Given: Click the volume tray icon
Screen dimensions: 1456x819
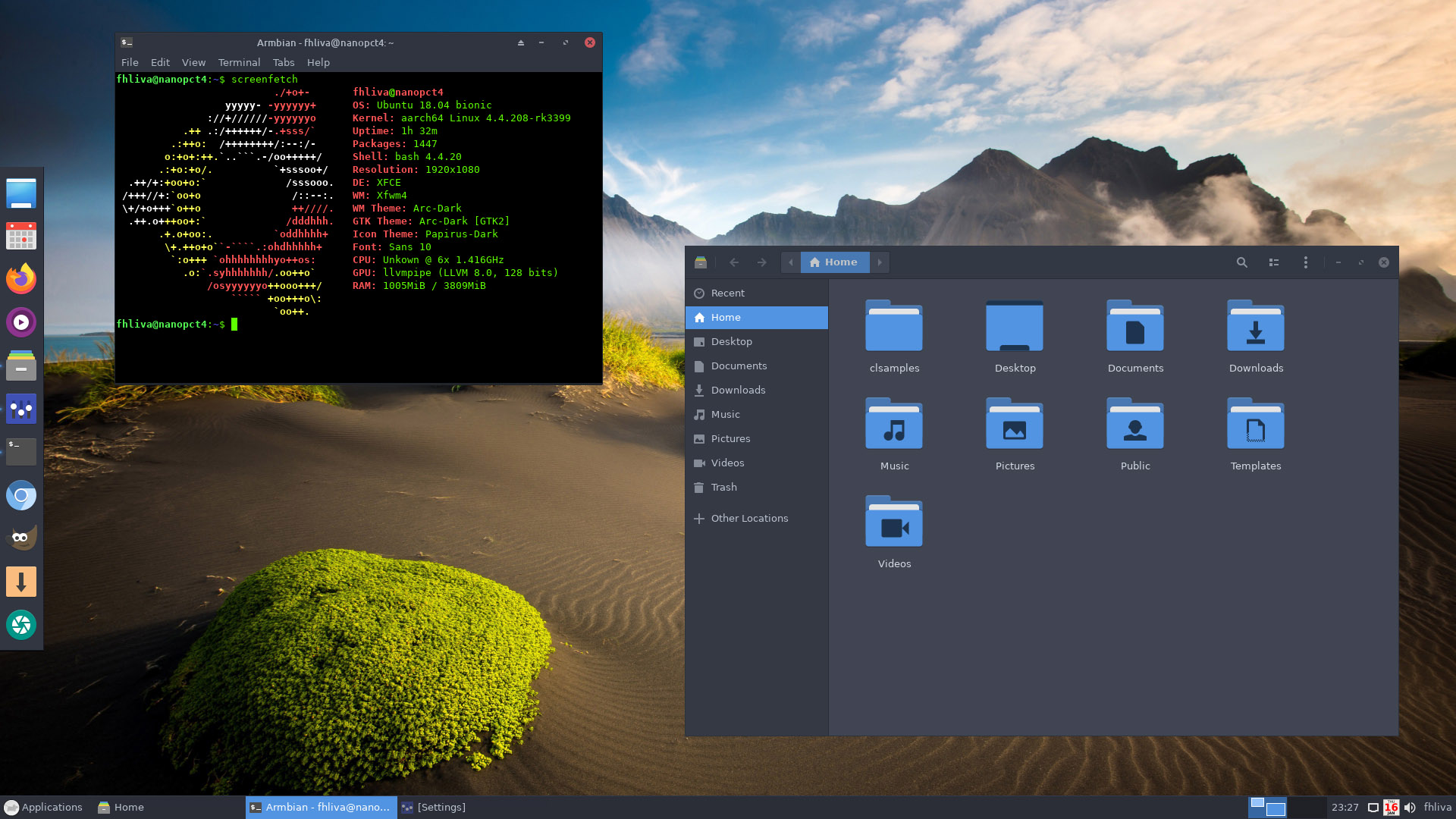Looking at the screenshot, I should [x=1410, y=808].
